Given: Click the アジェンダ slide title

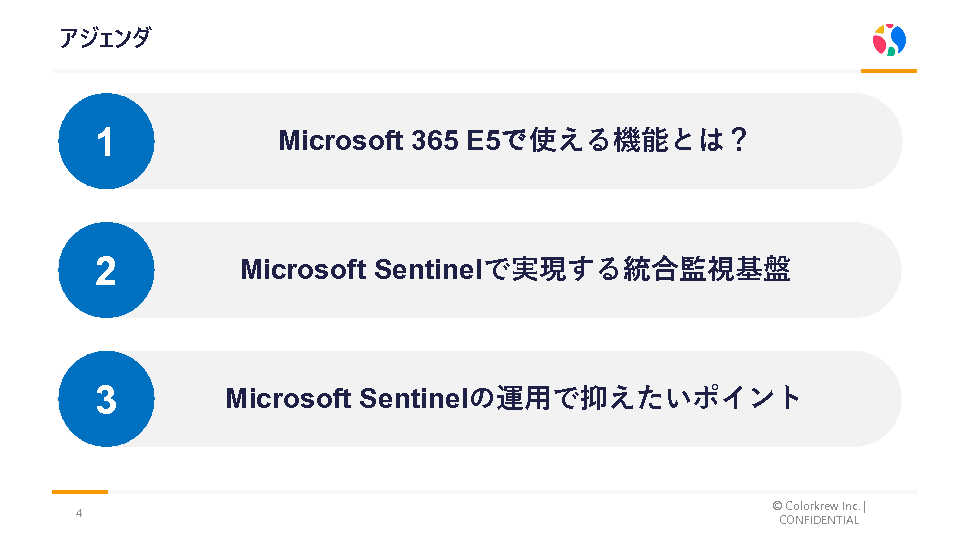Looking at the screenshot, I should point(105,38).
